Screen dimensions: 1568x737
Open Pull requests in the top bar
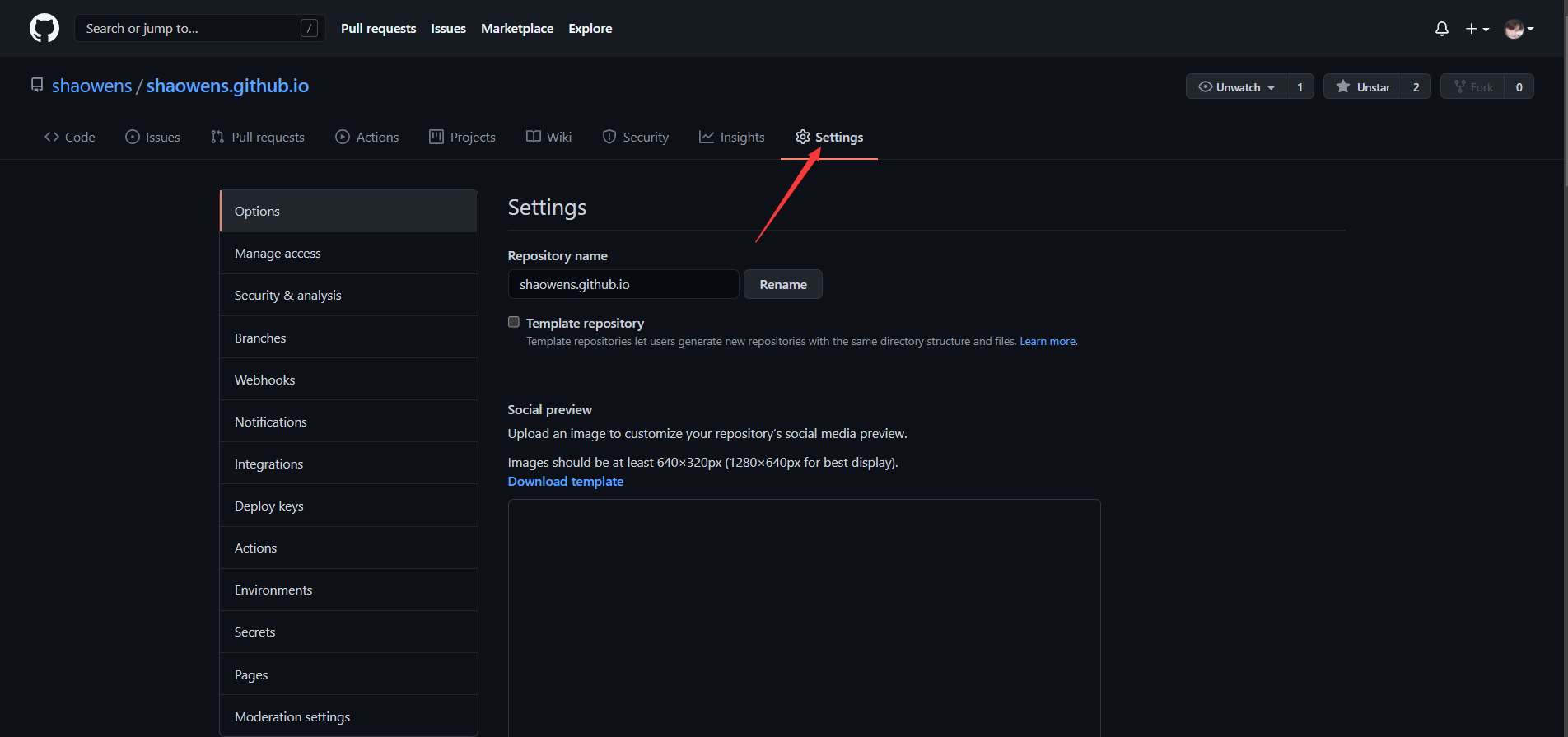(378, 28)
